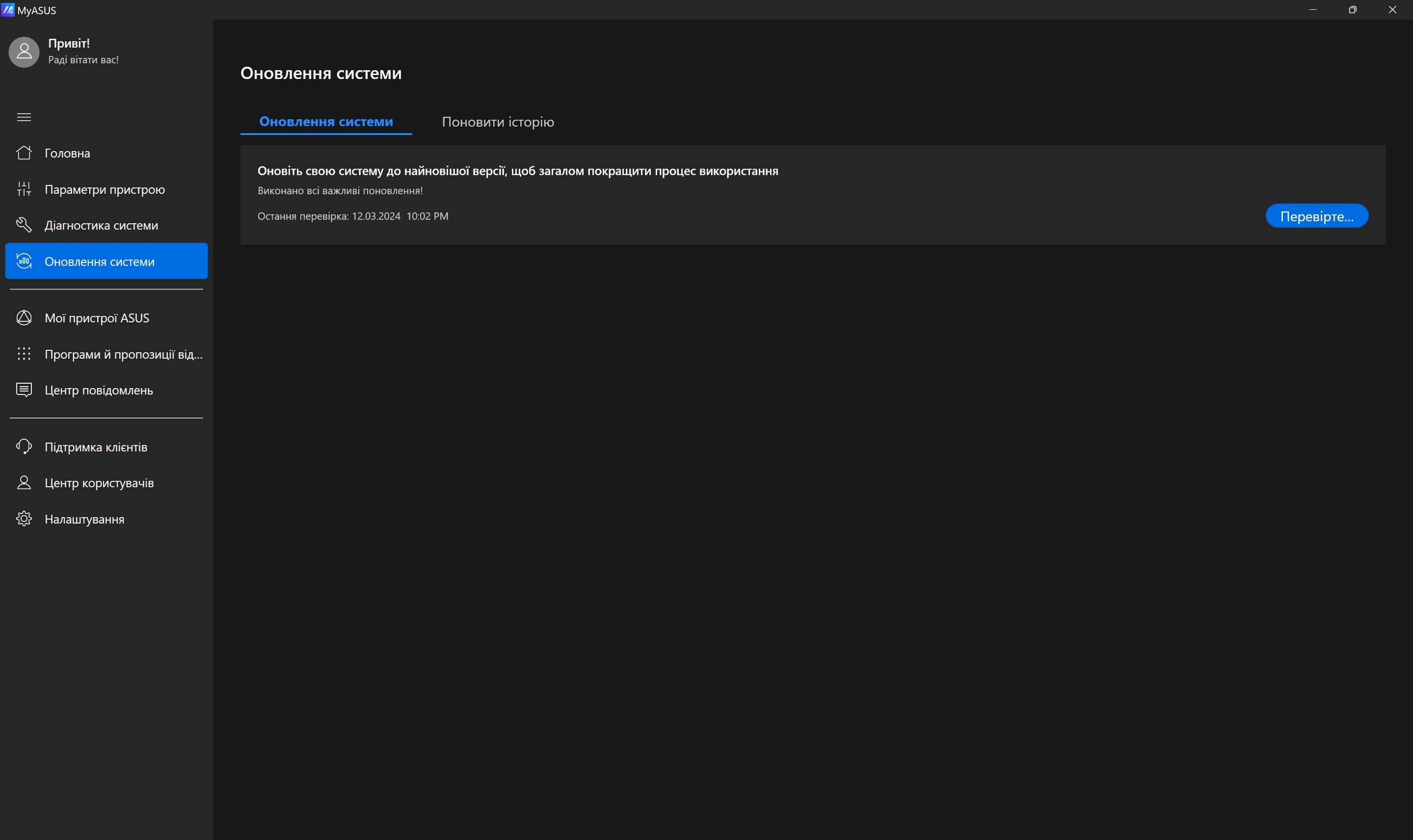1413x840 pixels.
Task: Open Центр користувачів label
Action: coord(100,483)
